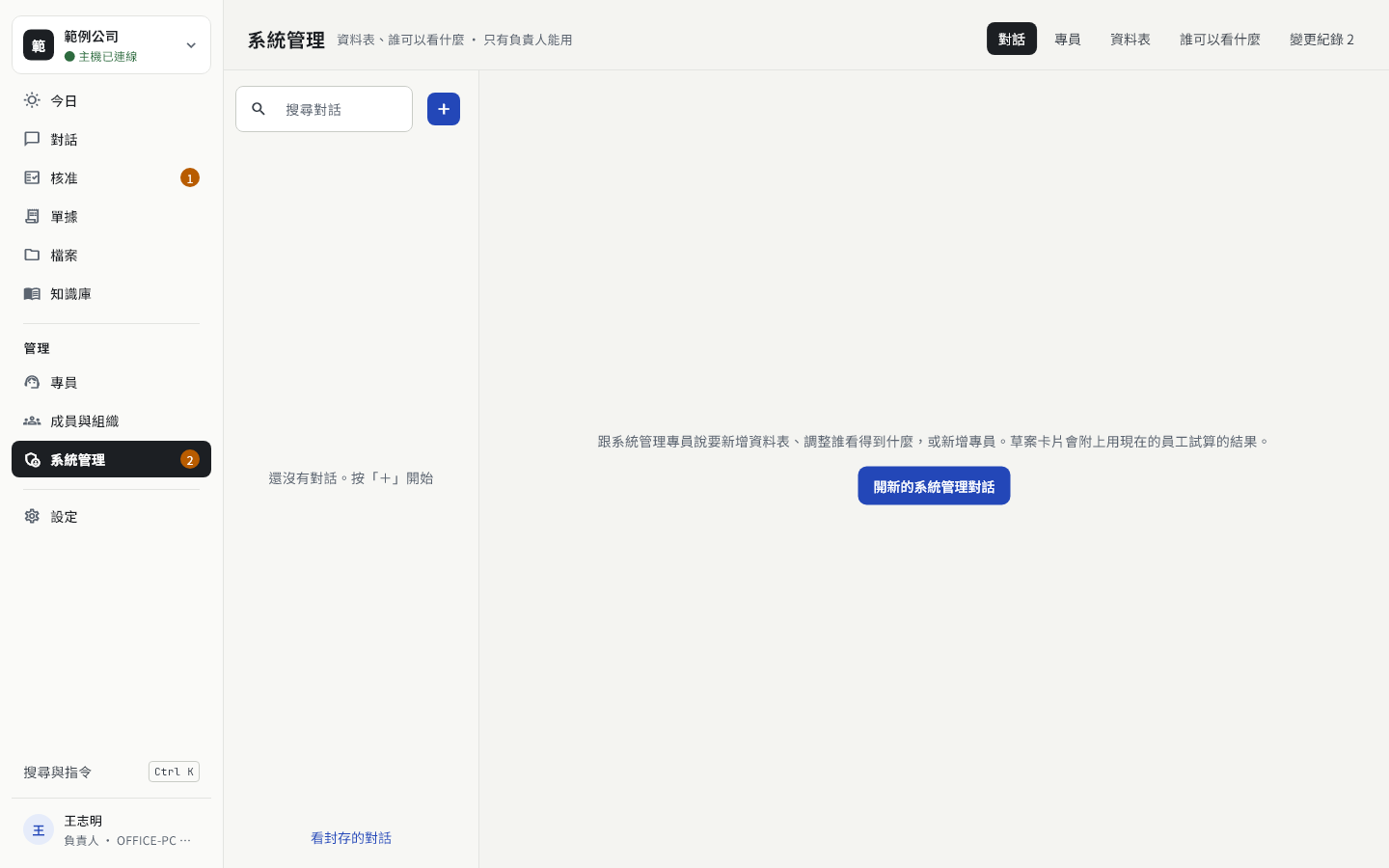Viewport: 1389px width, 868px height.
Task: Click the 主機已連線 status text
Action: [108, 56]
